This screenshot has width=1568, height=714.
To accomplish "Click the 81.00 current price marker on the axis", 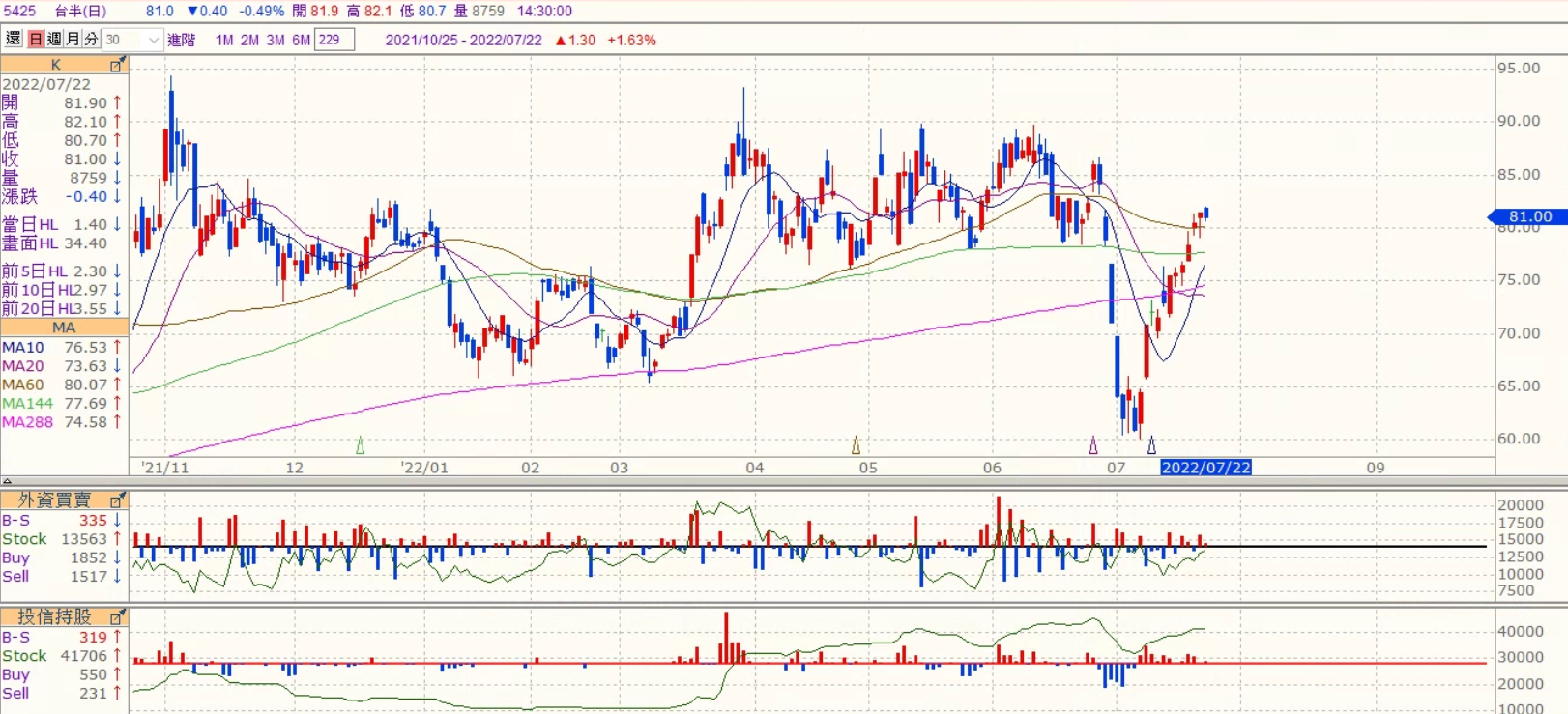I will pyautogui.click(x=1528, y=216).
